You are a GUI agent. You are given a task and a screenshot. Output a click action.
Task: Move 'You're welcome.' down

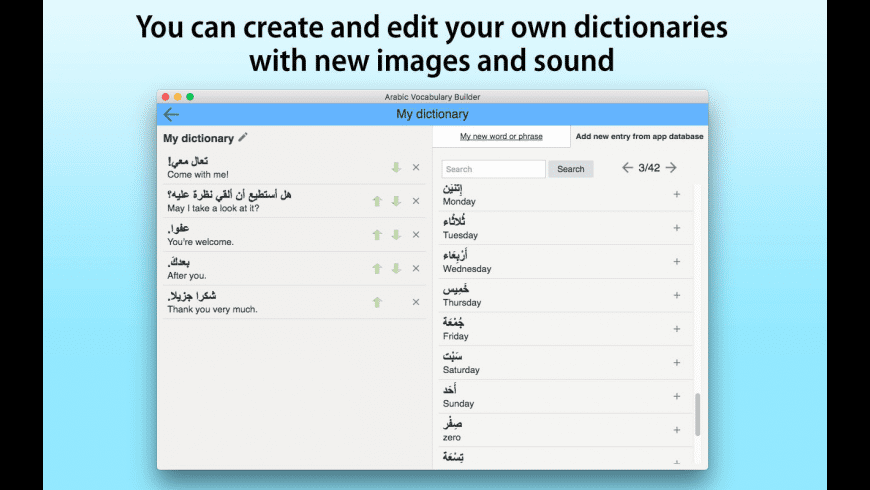click(396, 235)
